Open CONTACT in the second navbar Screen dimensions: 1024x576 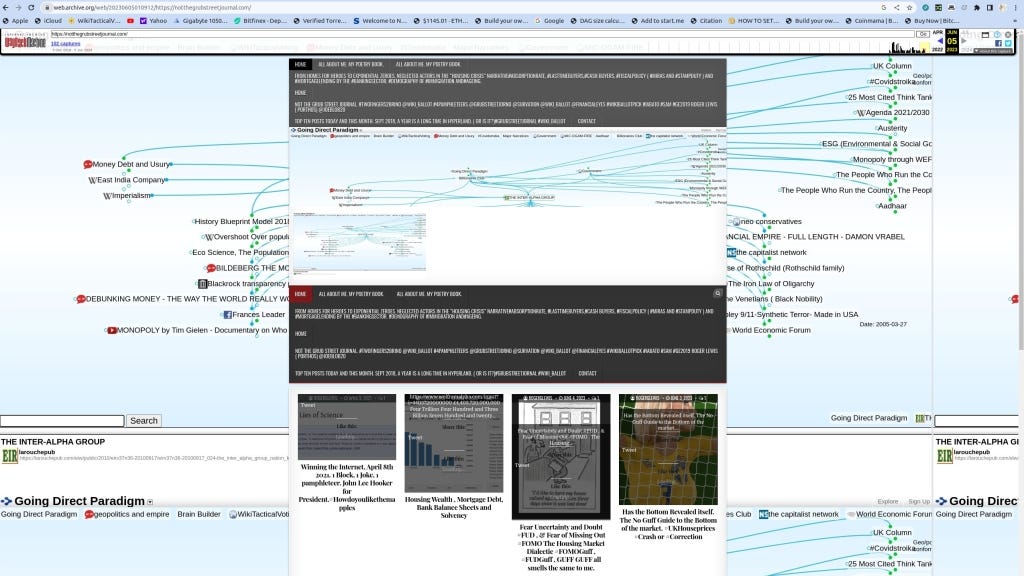(x=587, y=373)
